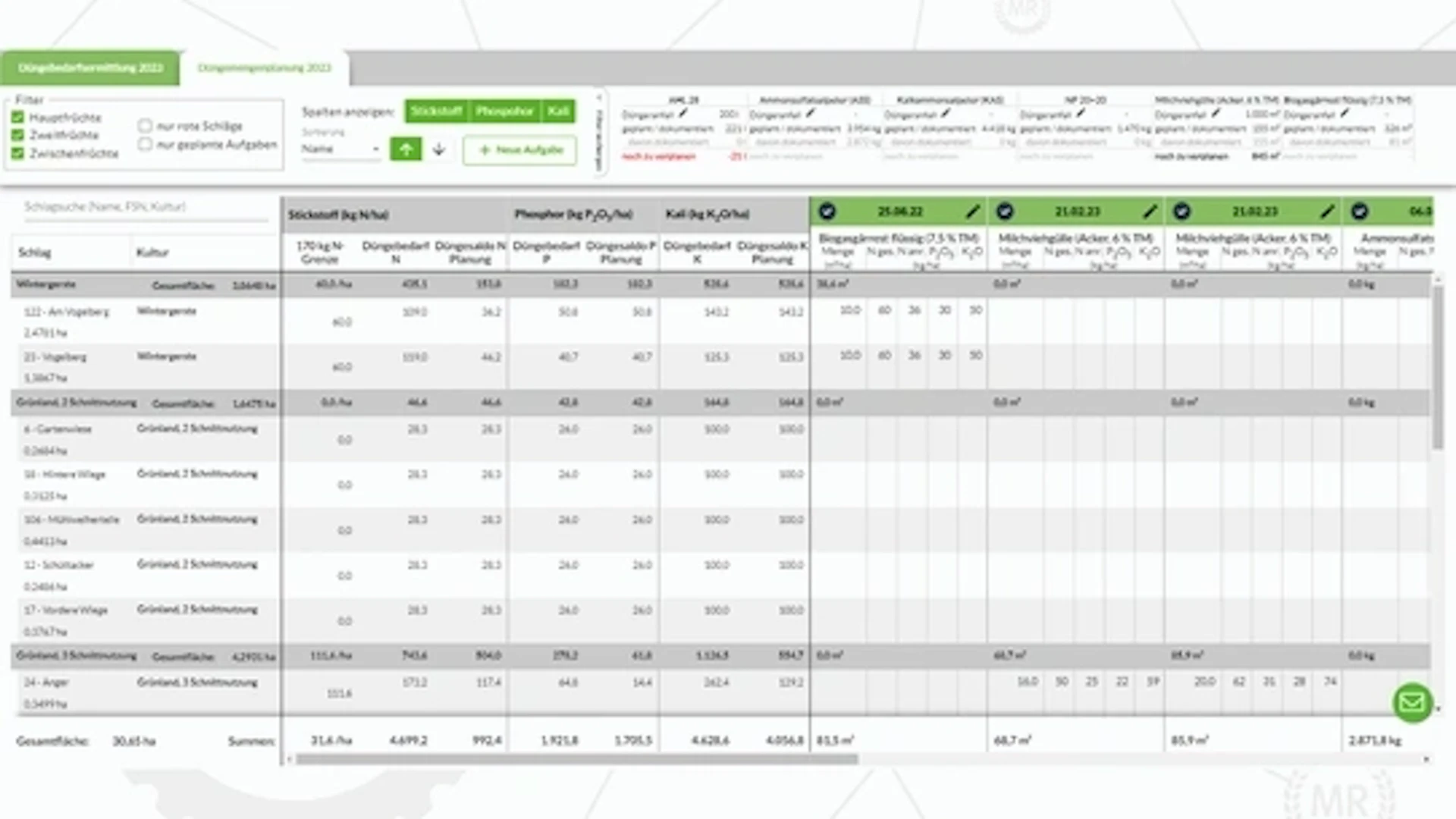Click the 'Düngebedarf K' column header

[697, 253]
